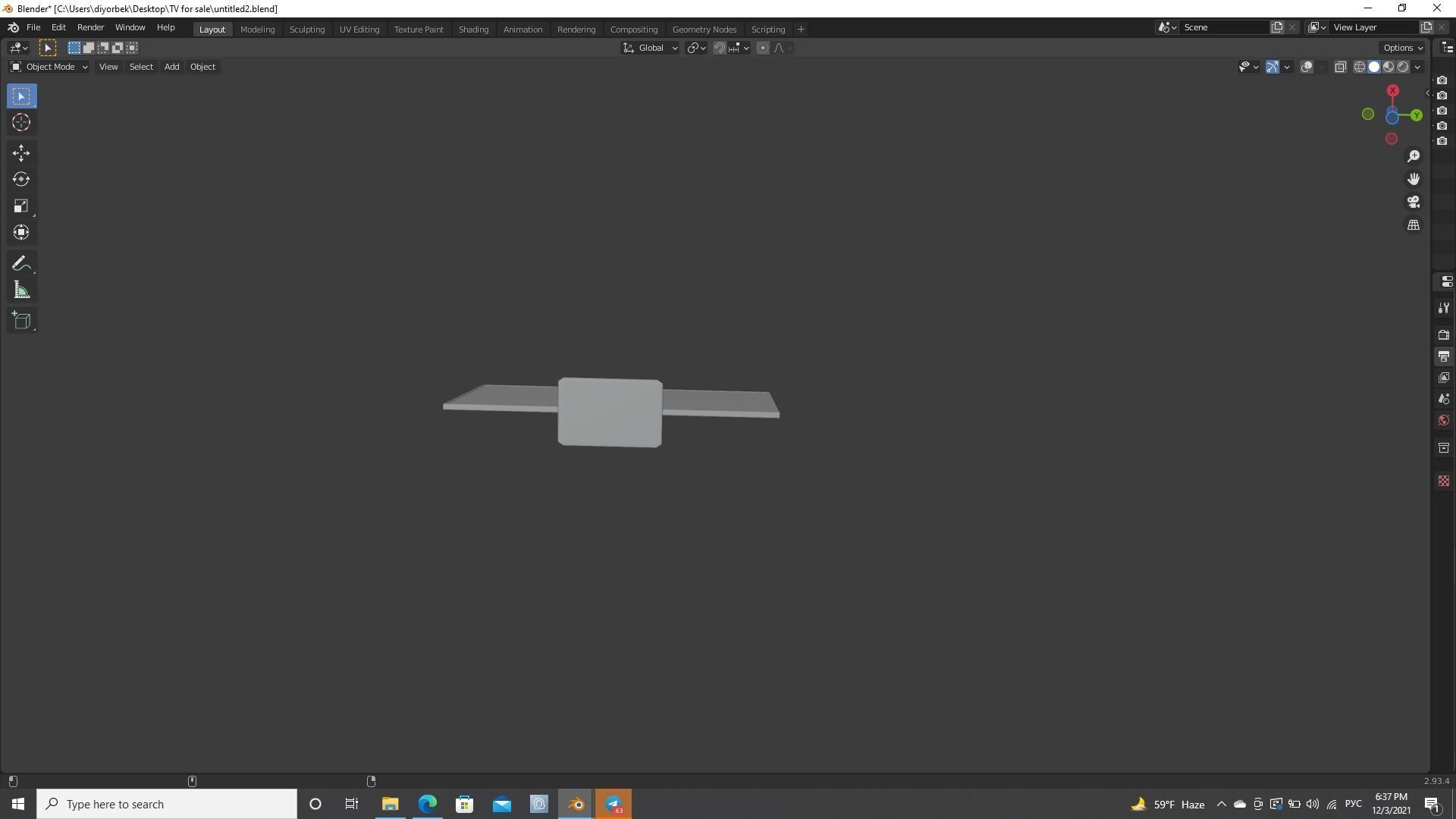Select the Transform tool
1456x819 pixels.
21,232
